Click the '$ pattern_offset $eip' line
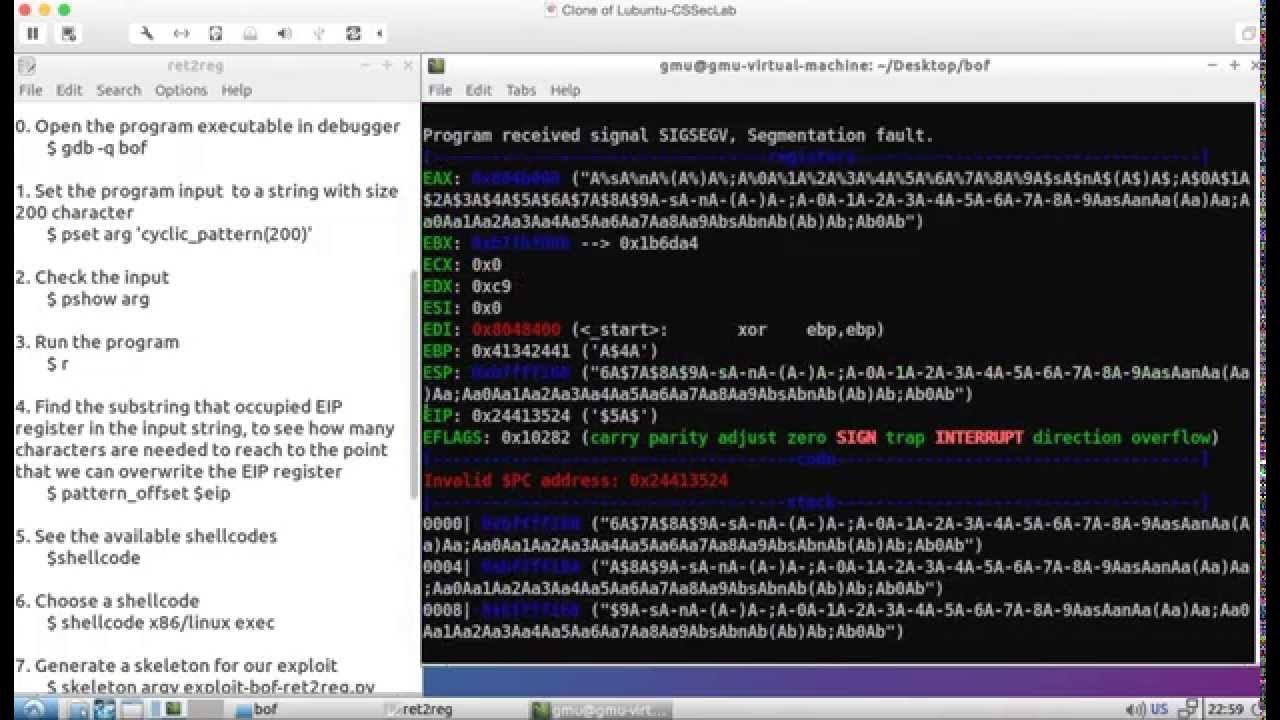This screenshot has height=720, width=1280. point(139,493)
